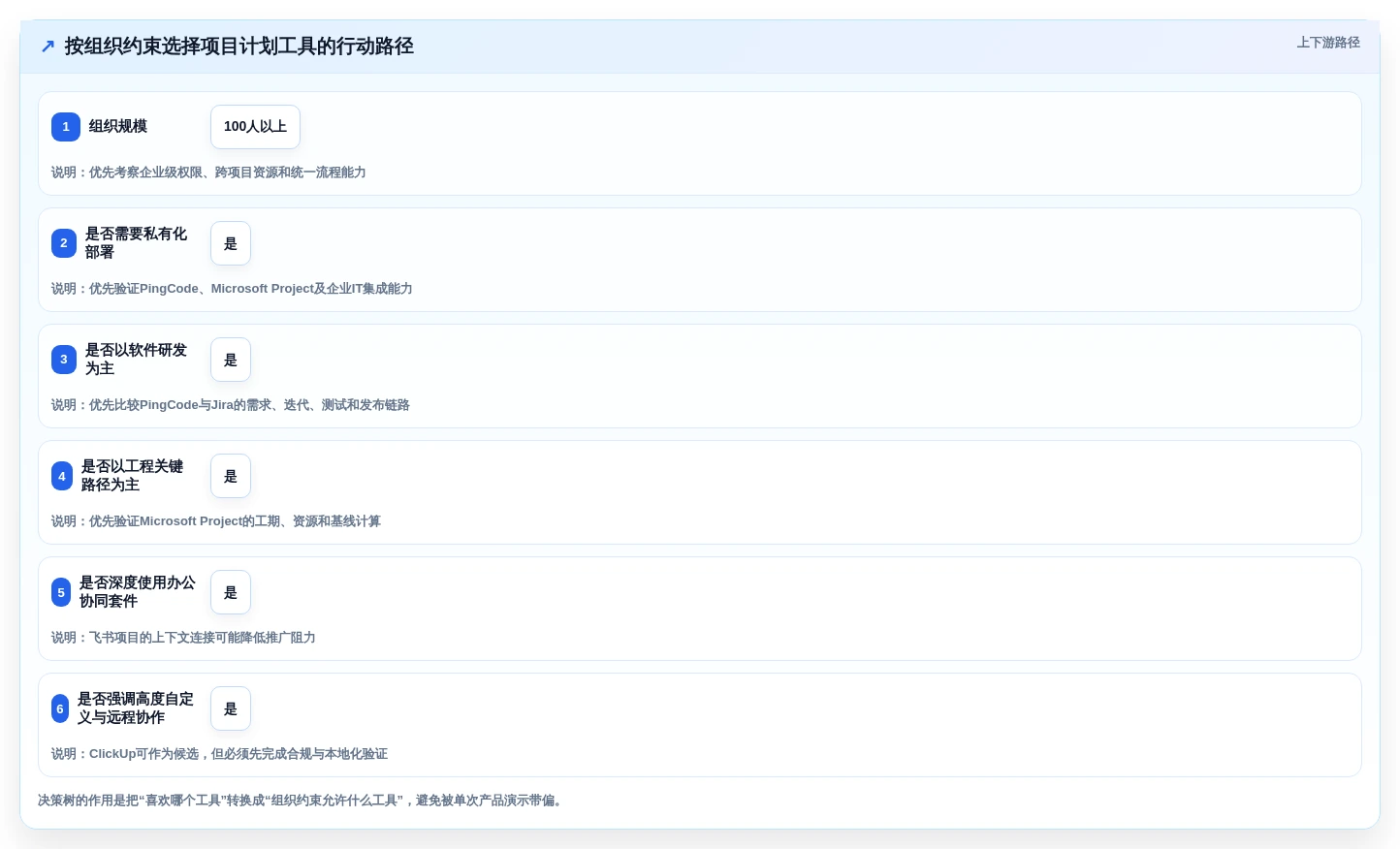This screenshot has height=849, width=1400.
Task: Click step number badge 3
Action: point(64,360)
